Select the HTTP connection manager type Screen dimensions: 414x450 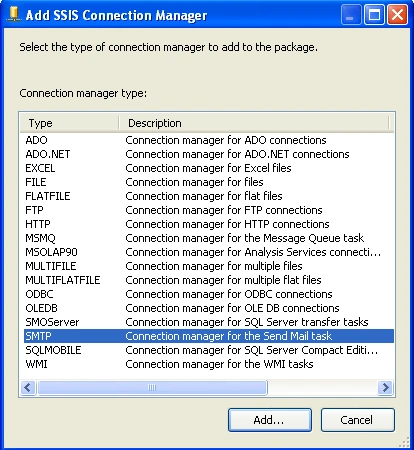209,224
